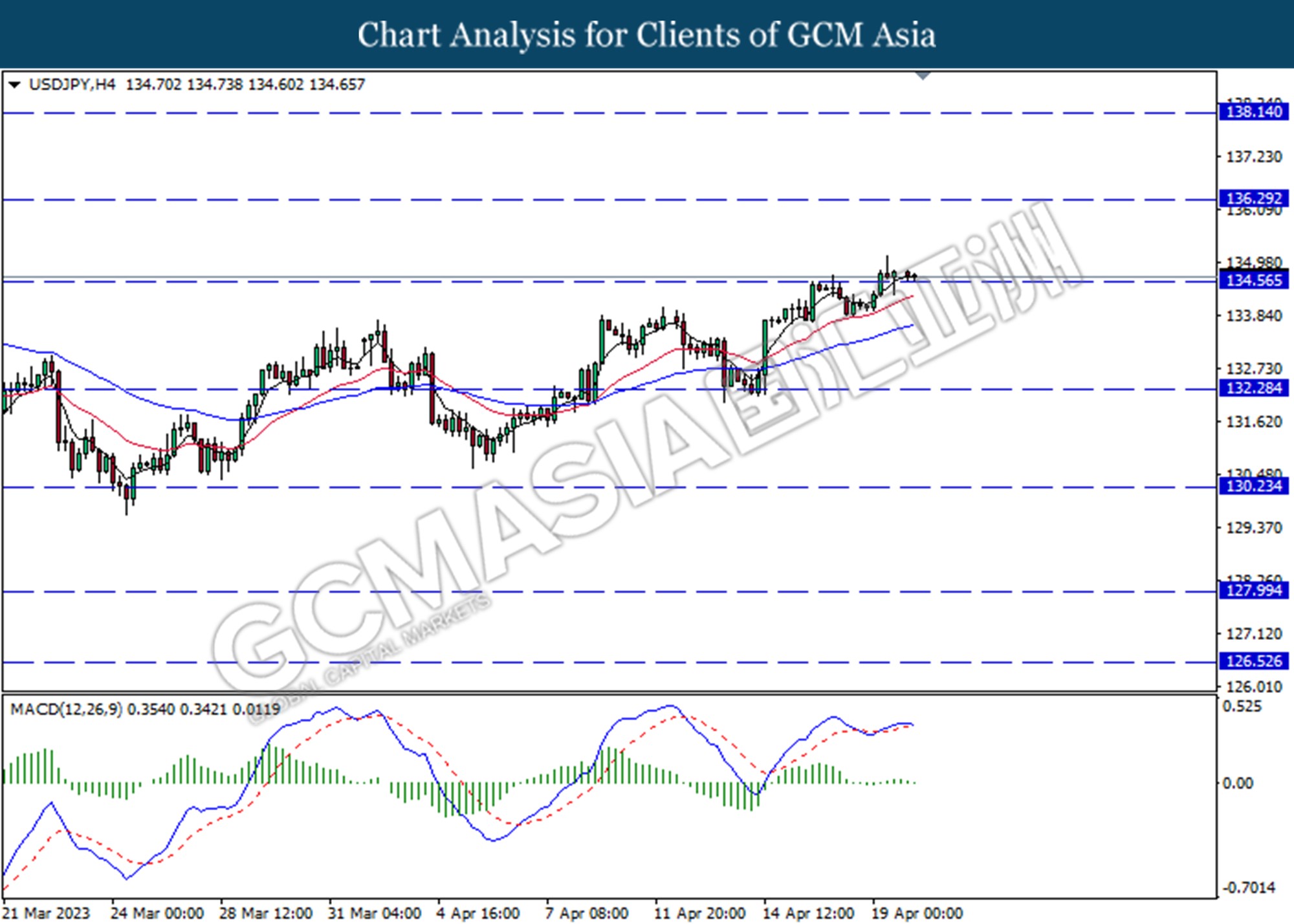Screen dimensions: 1294x924
Task: Click the 28 Mar 12:00 date label
Action: point(266,914)
